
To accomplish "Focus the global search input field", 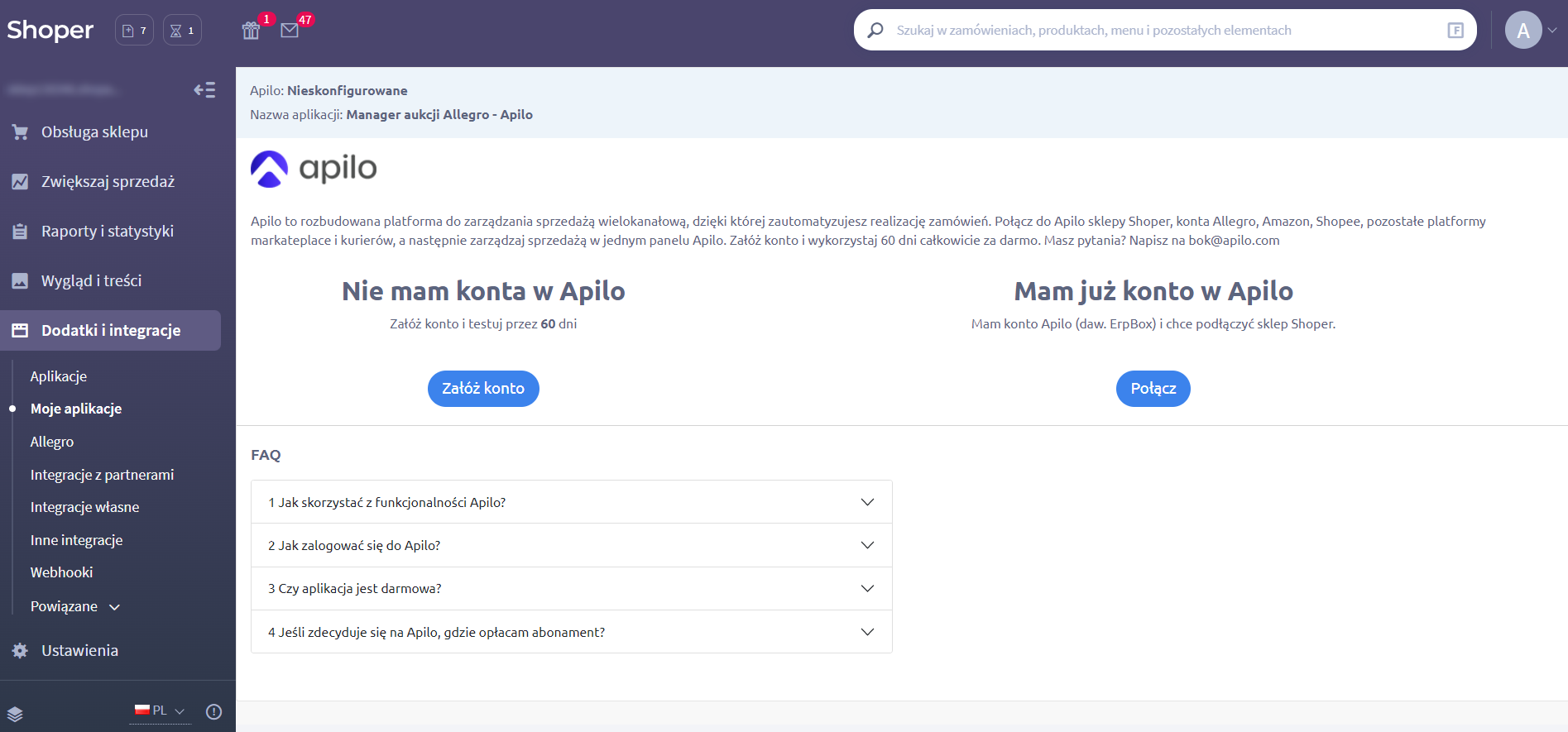I will (1167, 31).
